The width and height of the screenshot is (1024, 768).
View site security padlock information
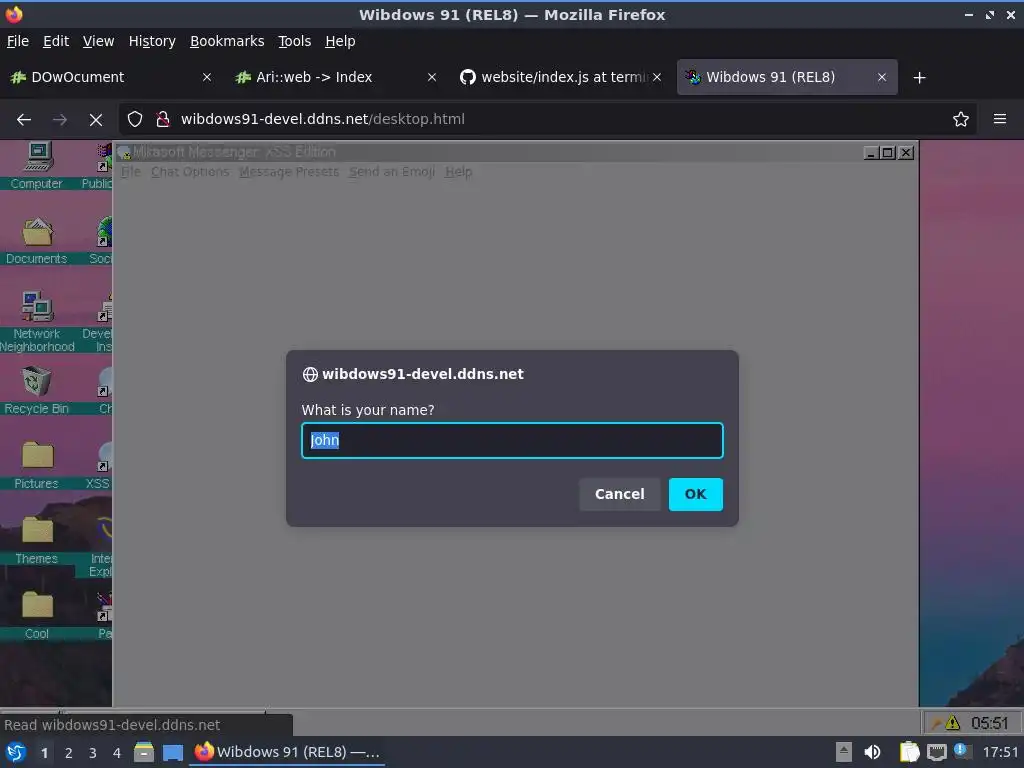tap(162, 119)
